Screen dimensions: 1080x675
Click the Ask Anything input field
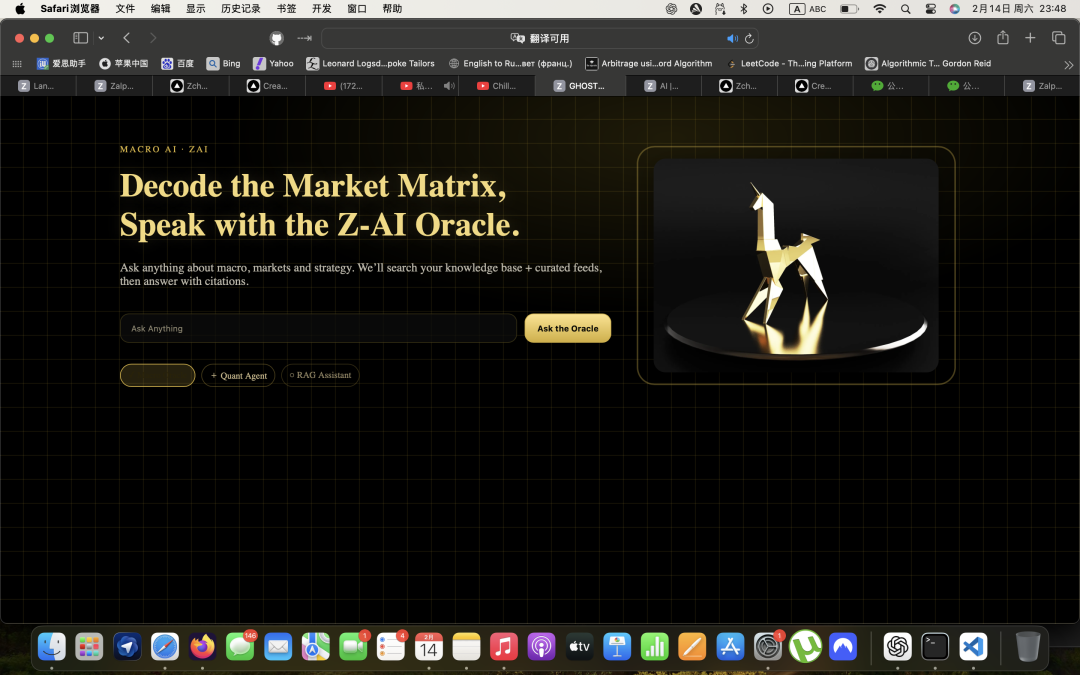[x=318, y=329]
